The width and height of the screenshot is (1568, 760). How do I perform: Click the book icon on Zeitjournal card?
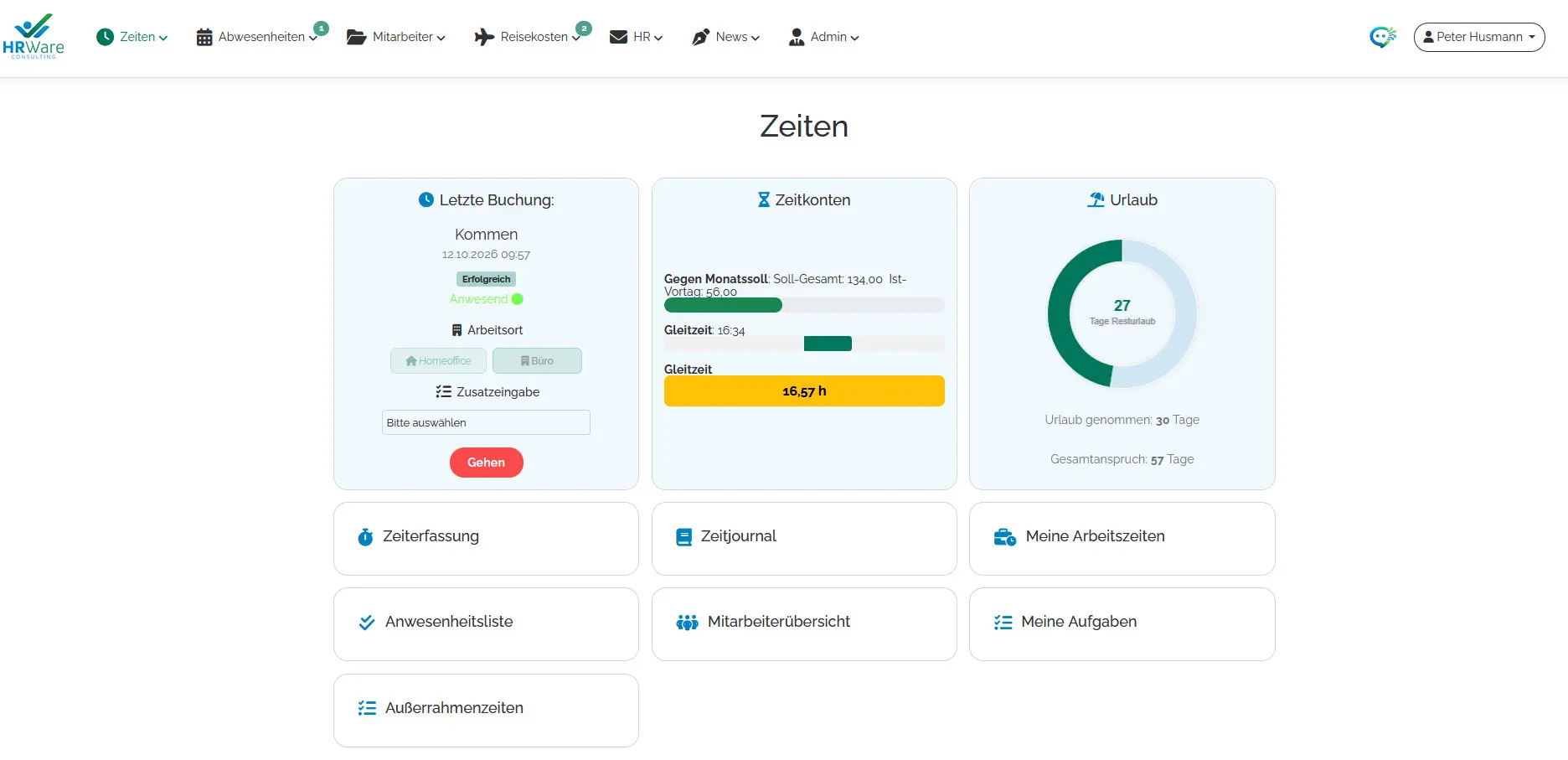click(684, 537)
